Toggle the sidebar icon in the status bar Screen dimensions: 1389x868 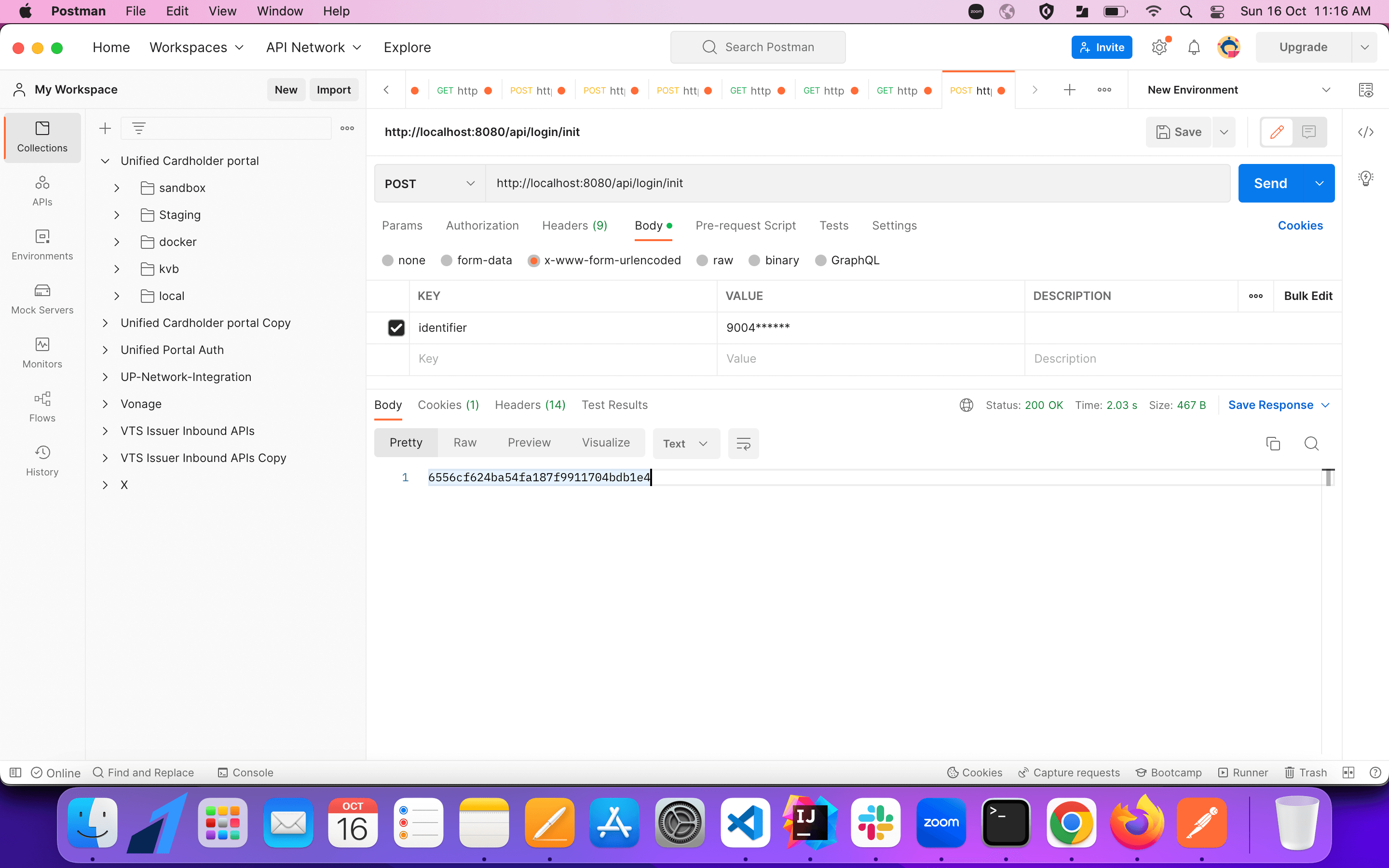click(x=15, y=773)
